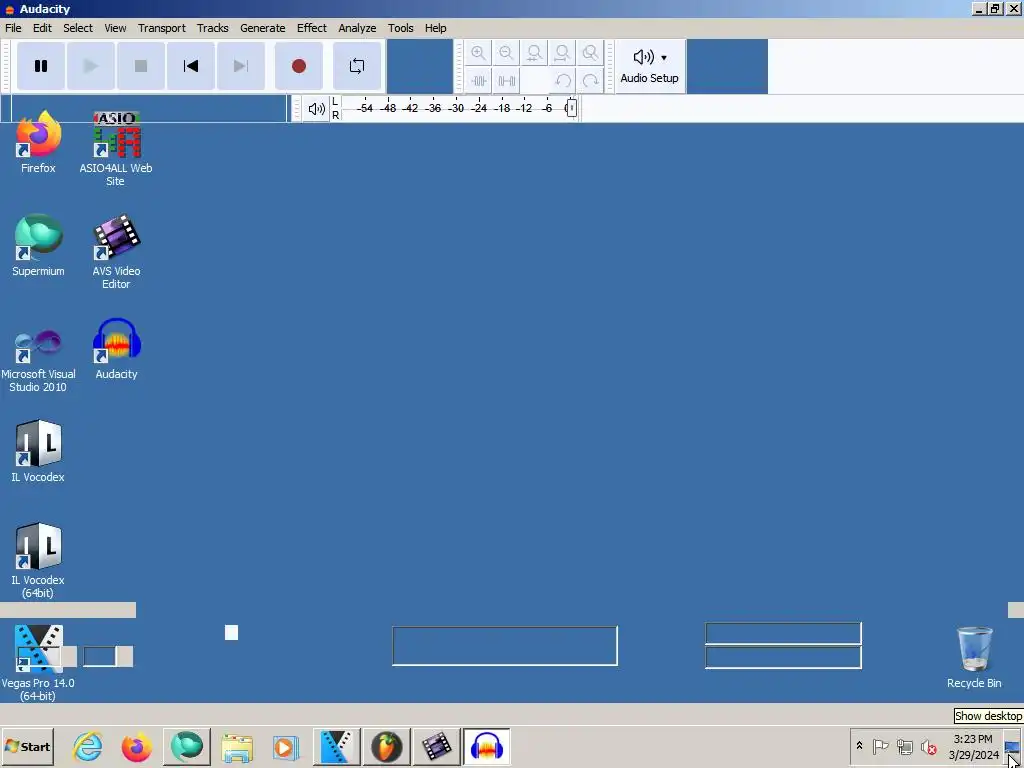Click the Action Center flag icon

coord(880,746)
